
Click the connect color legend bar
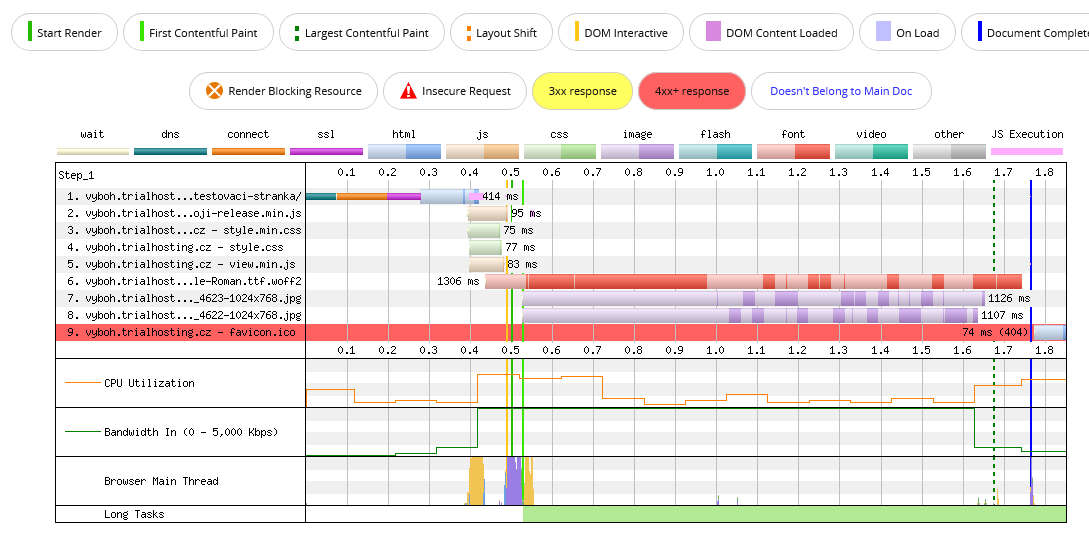248,151
